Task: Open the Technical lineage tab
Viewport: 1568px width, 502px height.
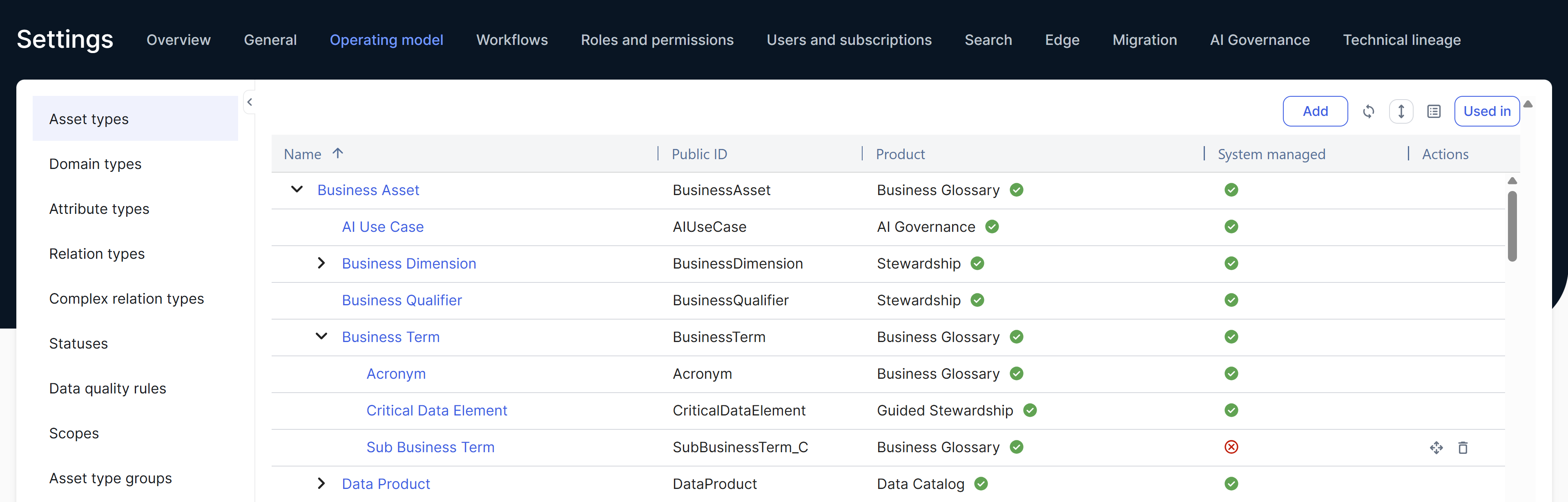Action: (x=1401, y=40)
